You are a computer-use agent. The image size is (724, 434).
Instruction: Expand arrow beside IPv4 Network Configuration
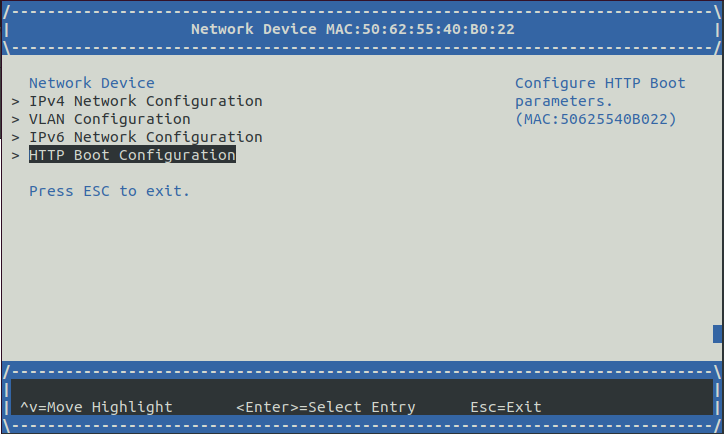16,102
